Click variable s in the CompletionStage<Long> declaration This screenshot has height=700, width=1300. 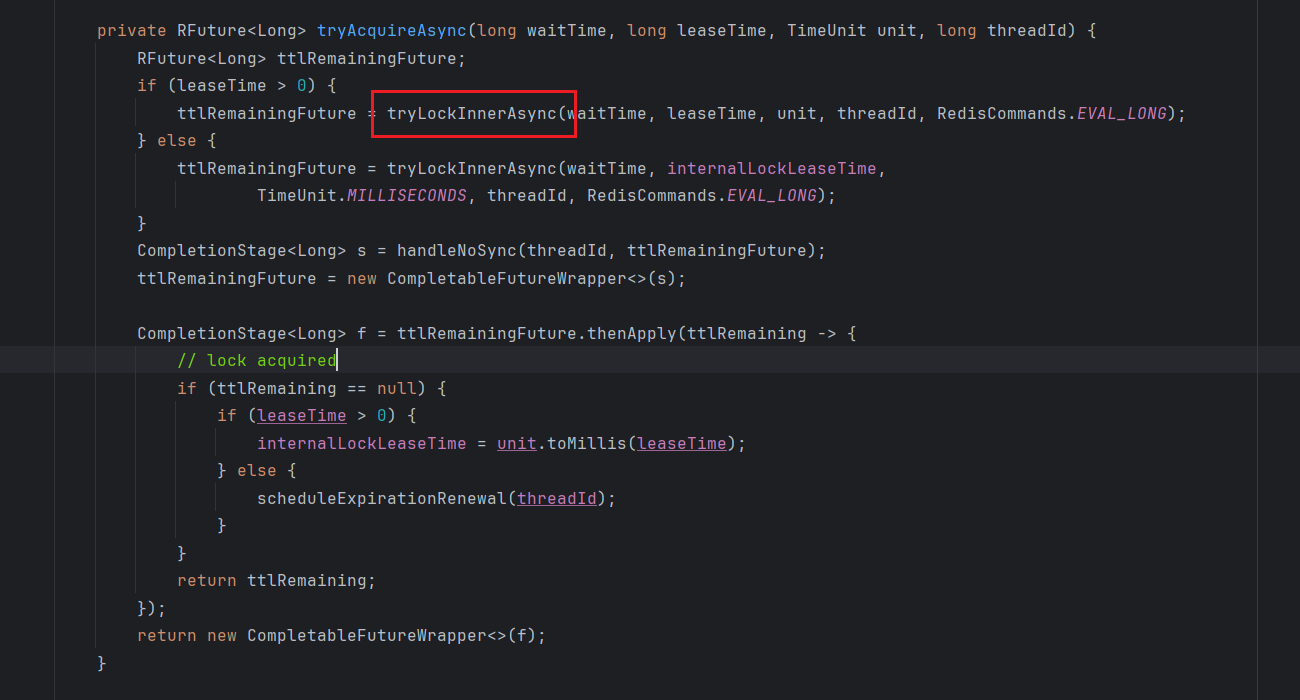362,250
